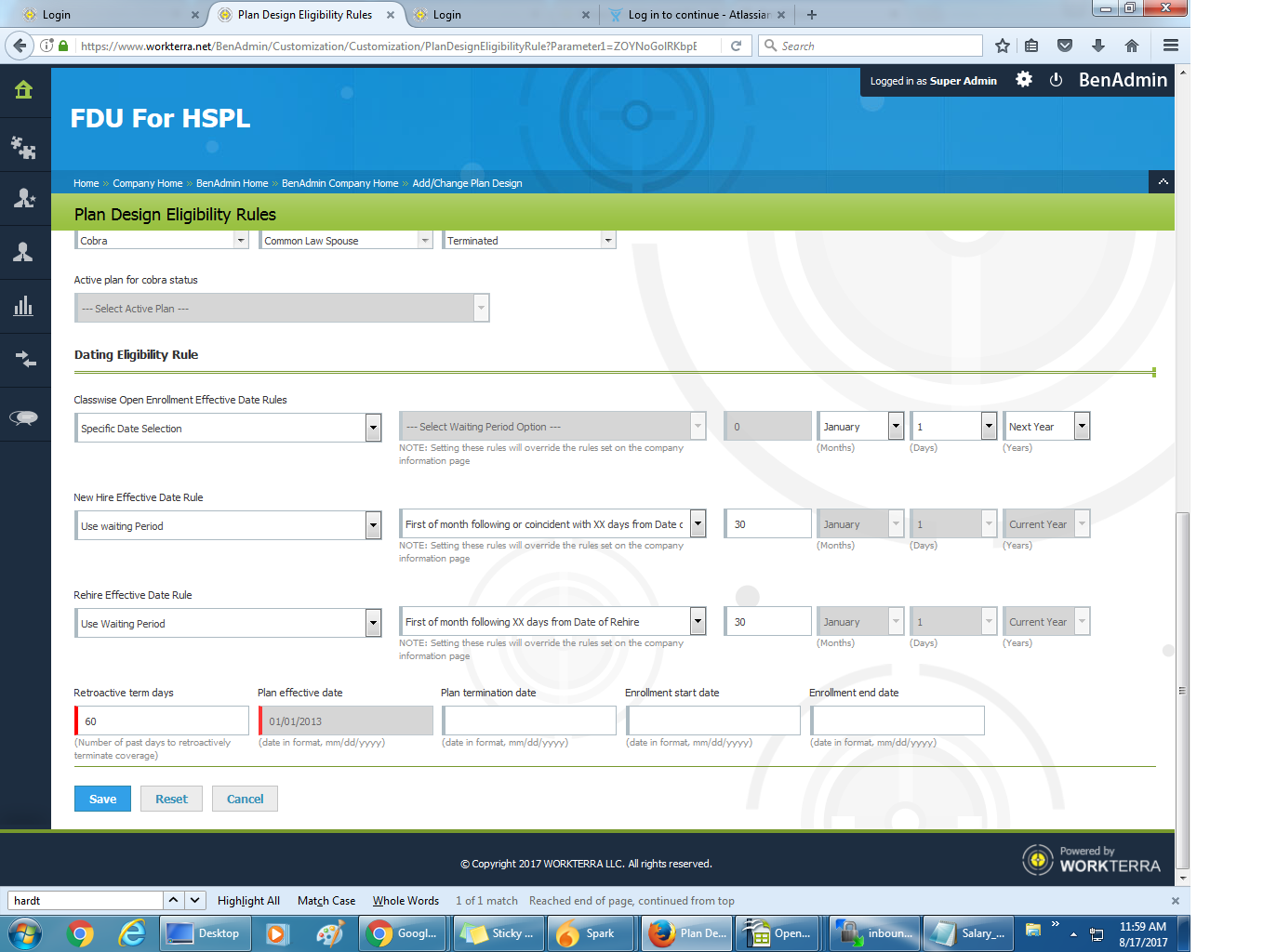
Task: Click the Reset button
Action: tap(171, 799)
